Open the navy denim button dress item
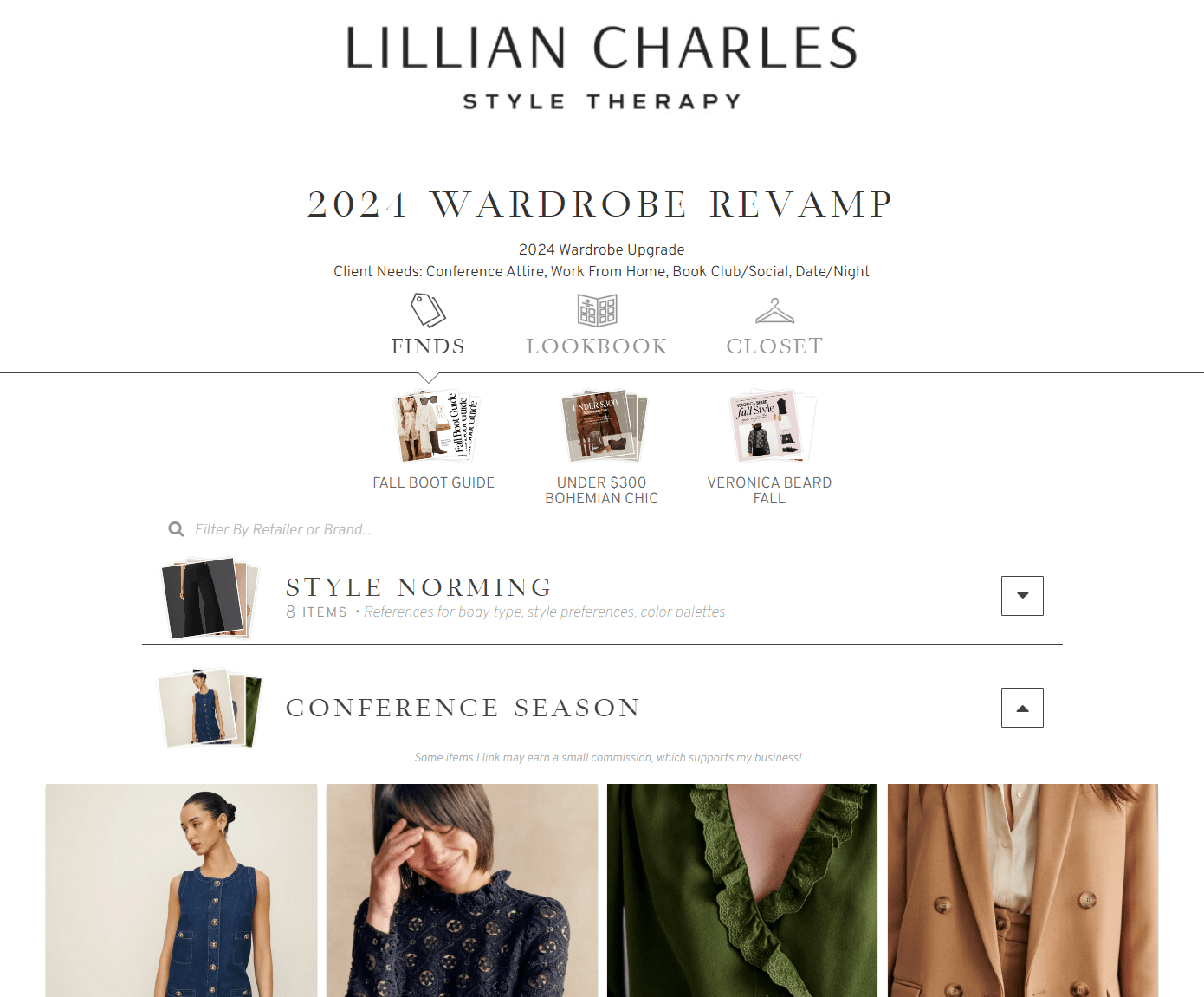The height and width of the screenshot is (997, 1204). 182,890
